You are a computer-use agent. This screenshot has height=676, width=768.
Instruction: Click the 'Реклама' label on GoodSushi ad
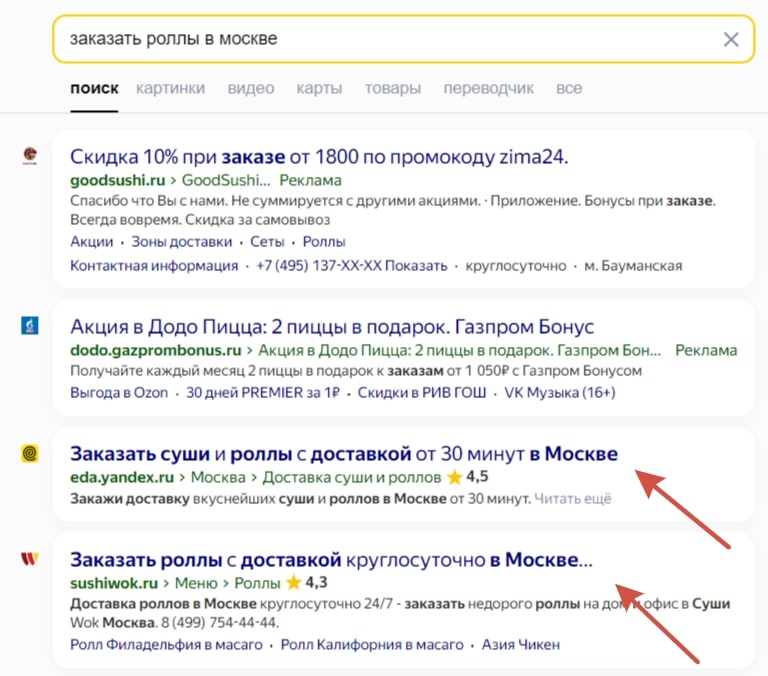pos(311,180)
